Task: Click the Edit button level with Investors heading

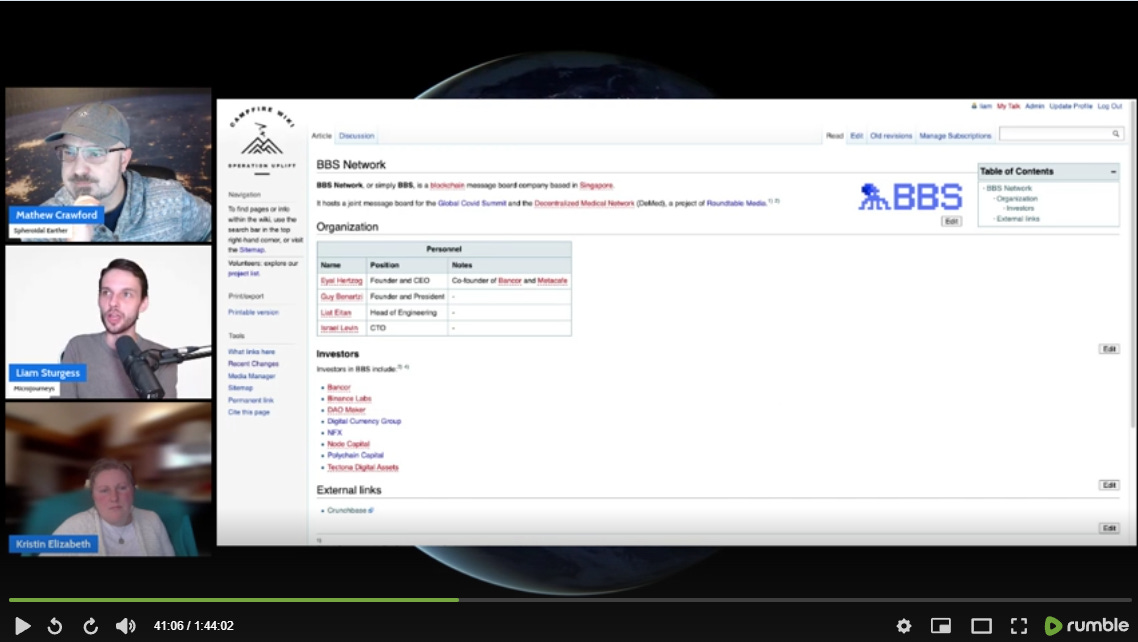Action: (1109, 349)
